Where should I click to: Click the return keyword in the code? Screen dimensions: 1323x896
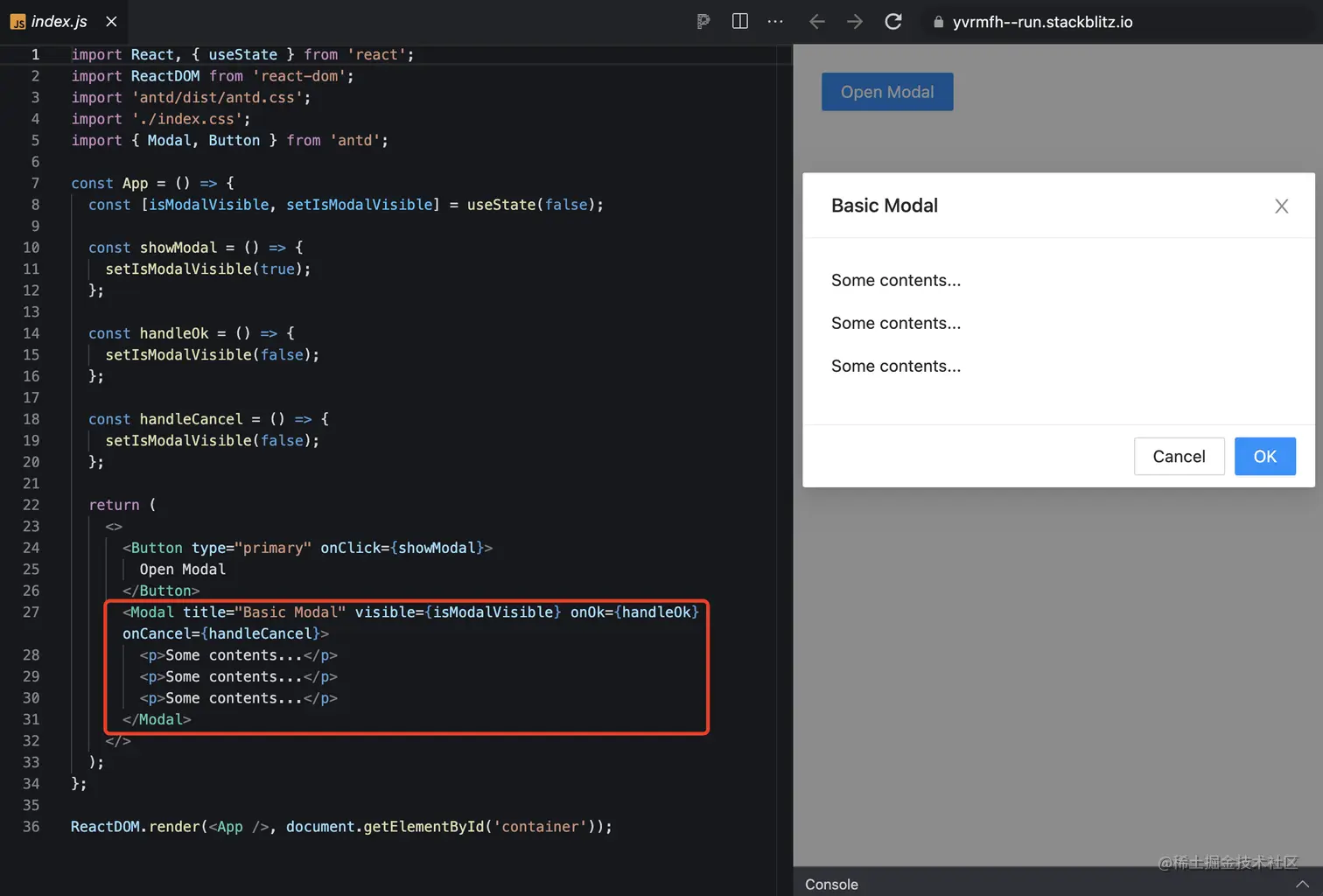point(114,505)
